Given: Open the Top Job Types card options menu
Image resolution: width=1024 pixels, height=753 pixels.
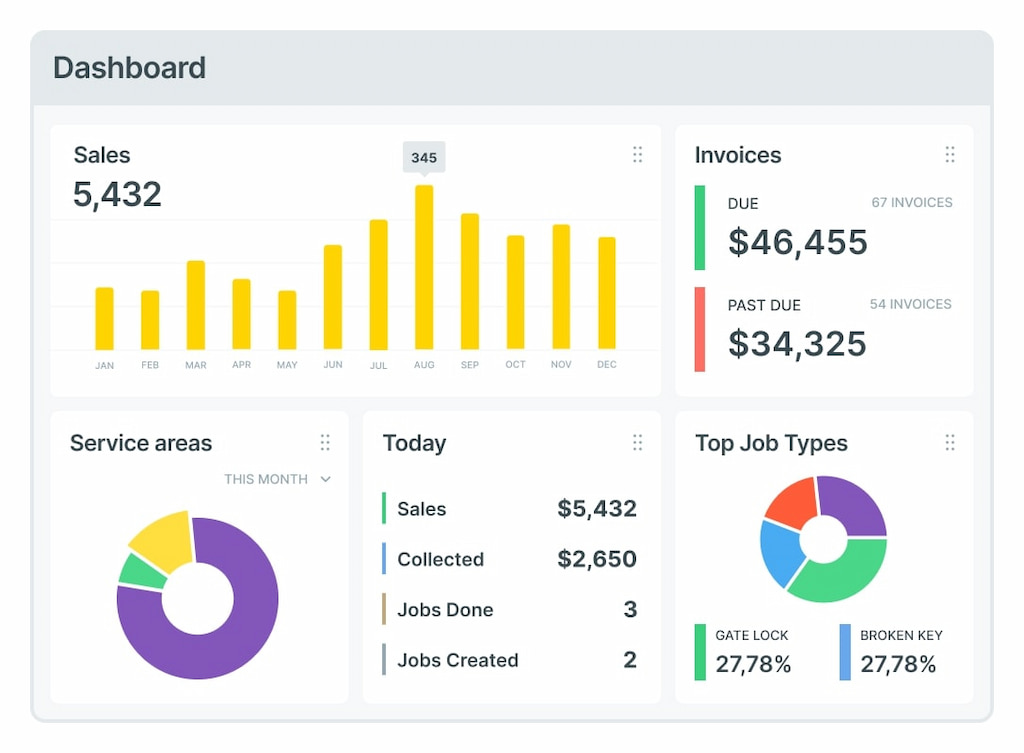Looking at the screenshot, I should click(x=950, y=442).
